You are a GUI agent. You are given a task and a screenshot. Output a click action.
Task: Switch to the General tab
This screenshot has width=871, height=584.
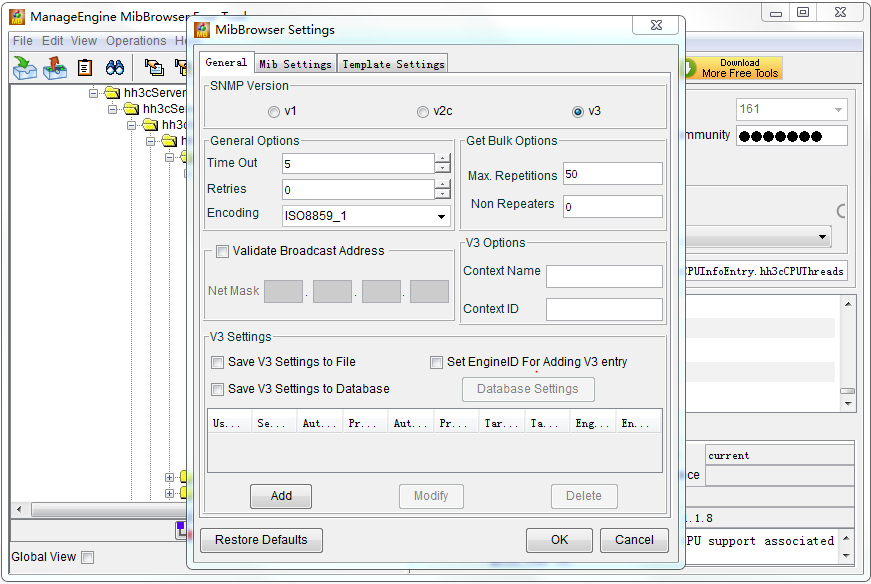tap(226, 63)
